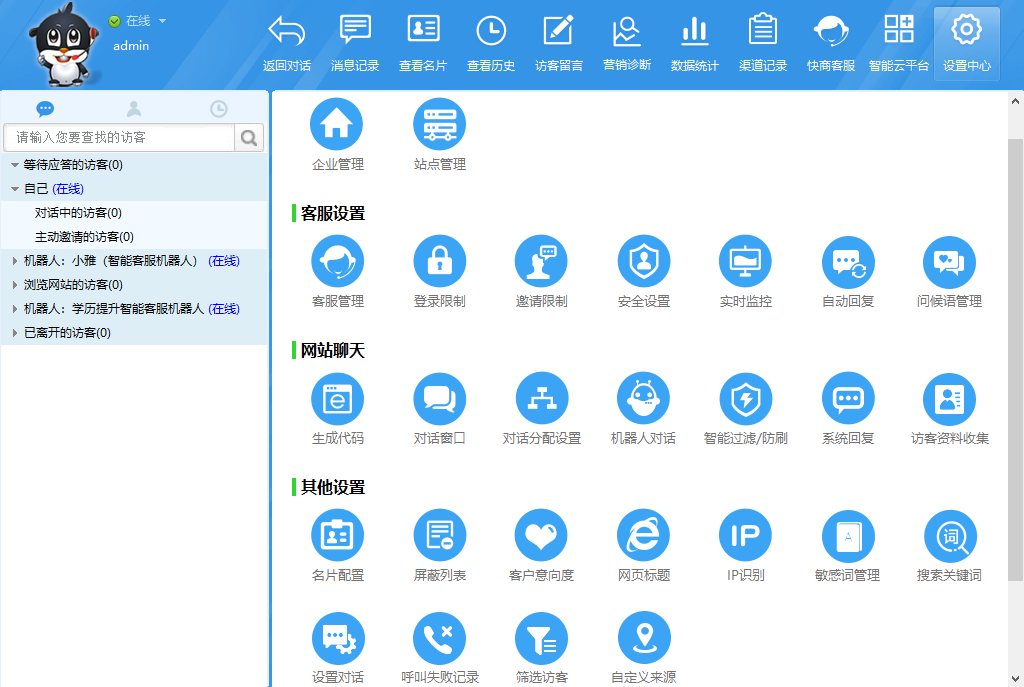Viewport: 1024px width, 687px height.
Task: Open the 敏感词管理 icon
Action: tap(847, 536)
